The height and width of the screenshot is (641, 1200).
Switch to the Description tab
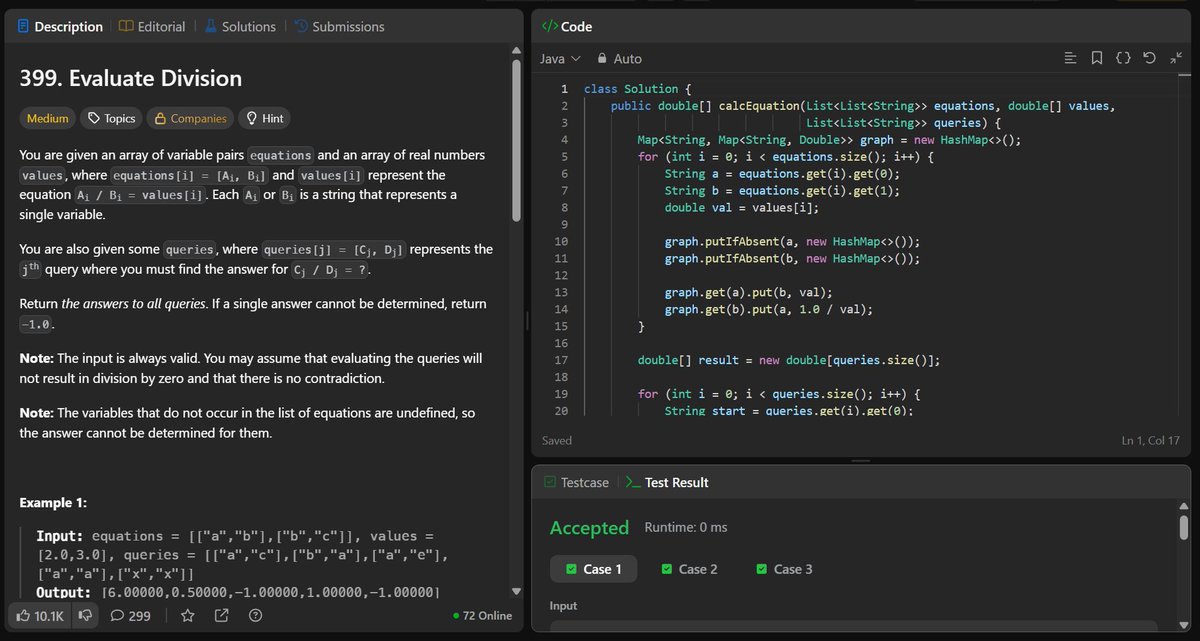coord(60,27)
